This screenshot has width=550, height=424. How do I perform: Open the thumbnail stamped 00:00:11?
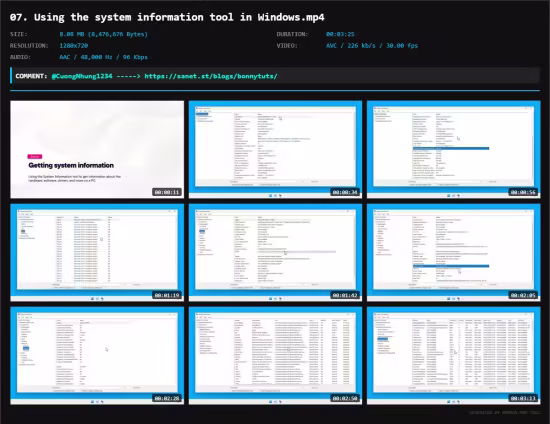97,149
